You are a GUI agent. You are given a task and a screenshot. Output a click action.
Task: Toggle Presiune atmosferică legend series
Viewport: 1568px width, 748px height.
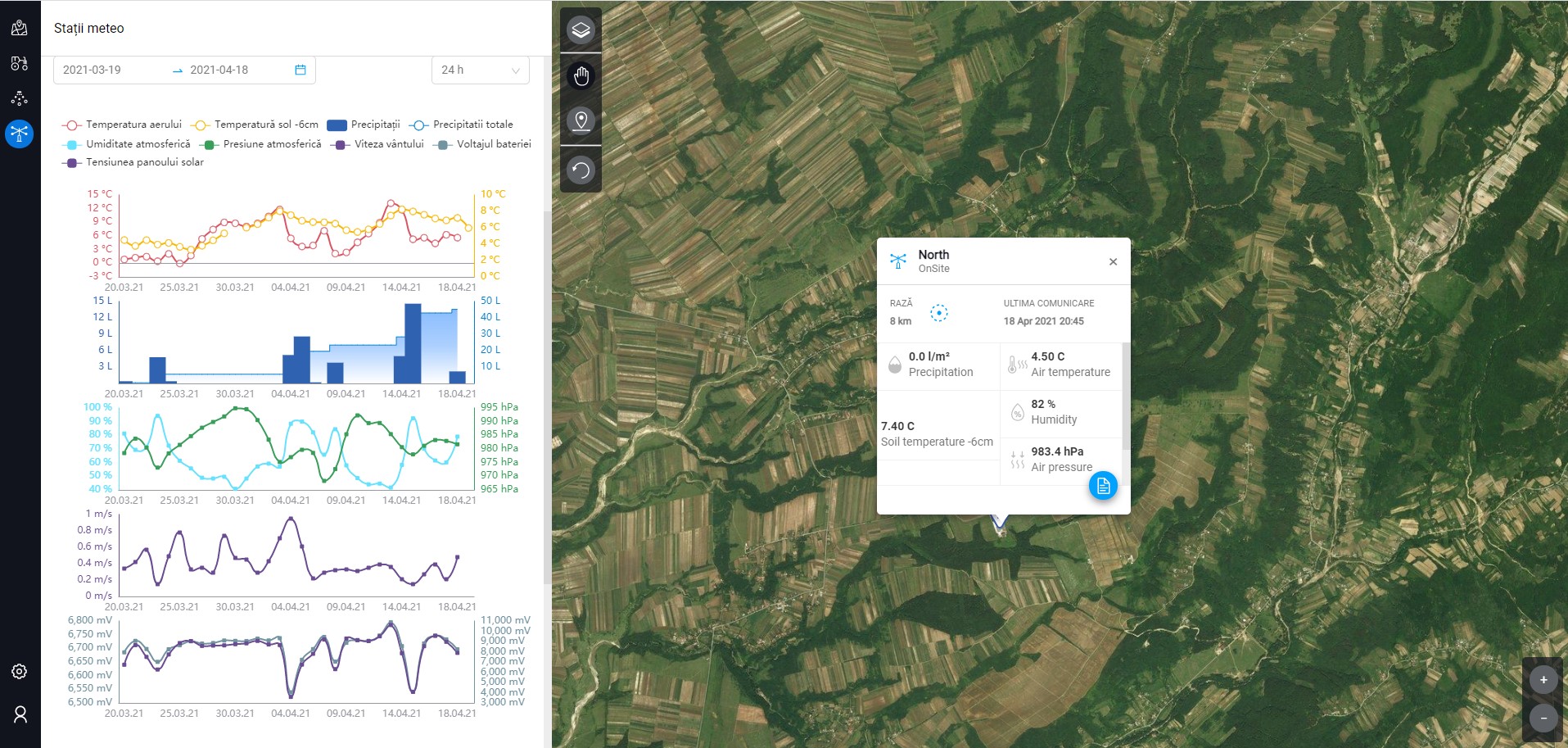[260, 144]
